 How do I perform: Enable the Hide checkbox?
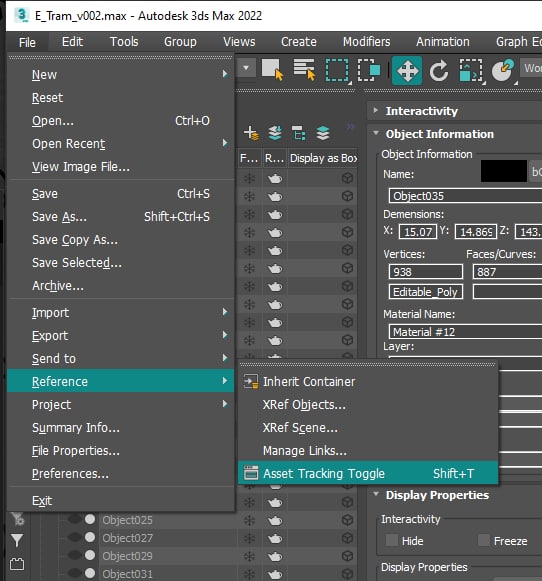tap(392, 540)
